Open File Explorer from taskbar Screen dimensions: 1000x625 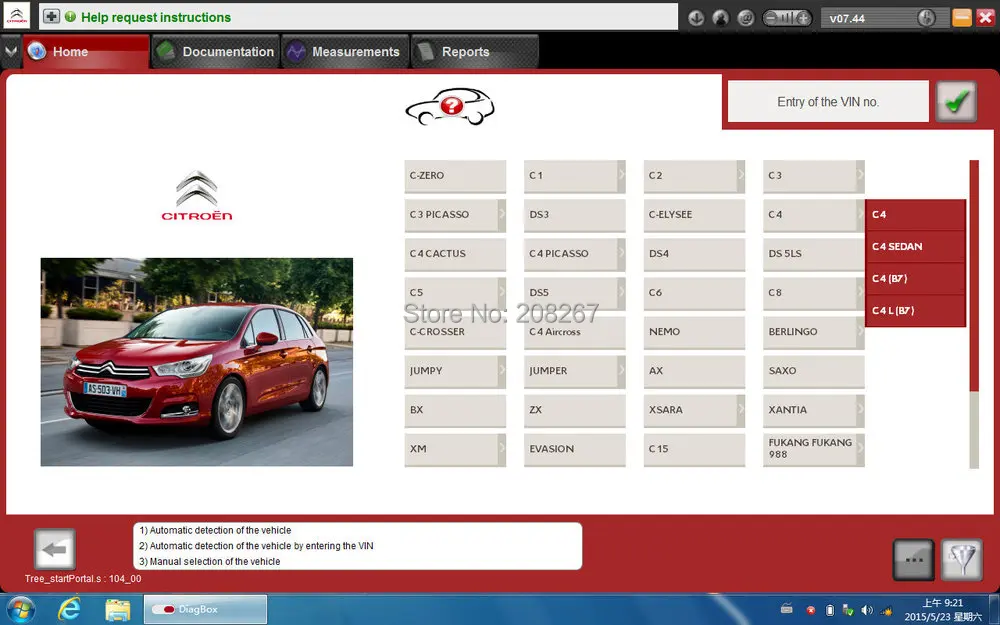[x=117, y=610]
